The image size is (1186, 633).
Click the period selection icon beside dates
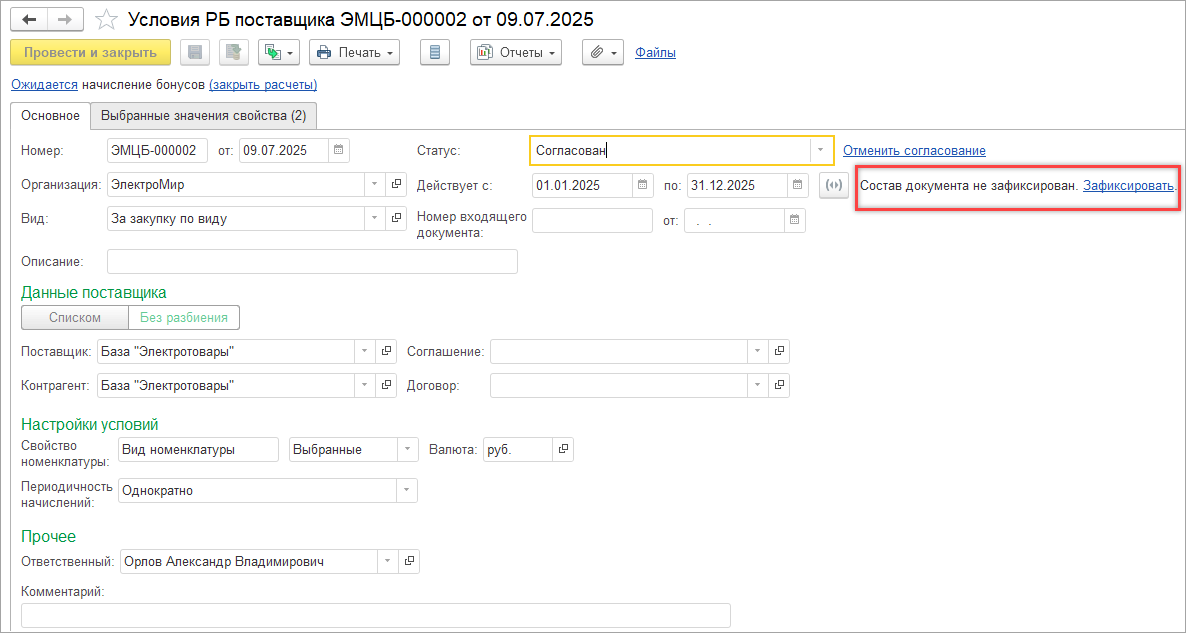tap(833, 185)
